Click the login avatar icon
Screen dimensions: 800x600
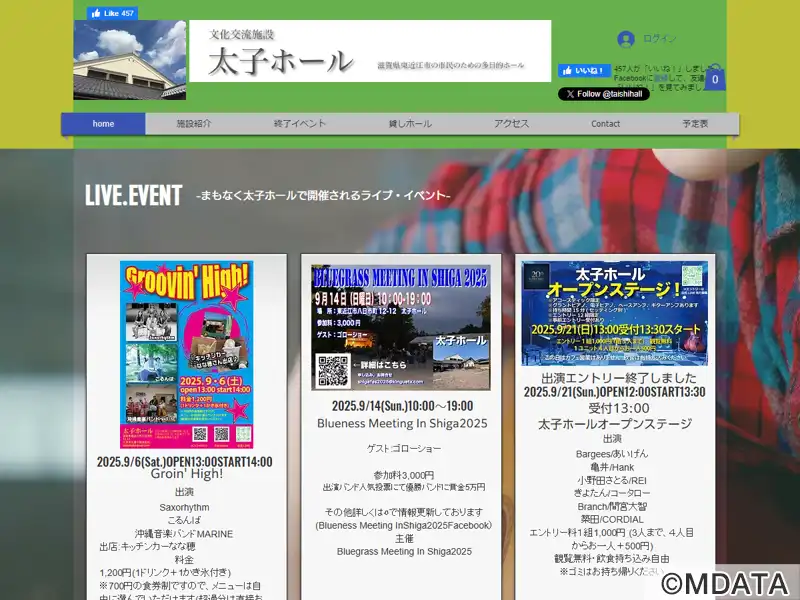(x=626, y=39)
